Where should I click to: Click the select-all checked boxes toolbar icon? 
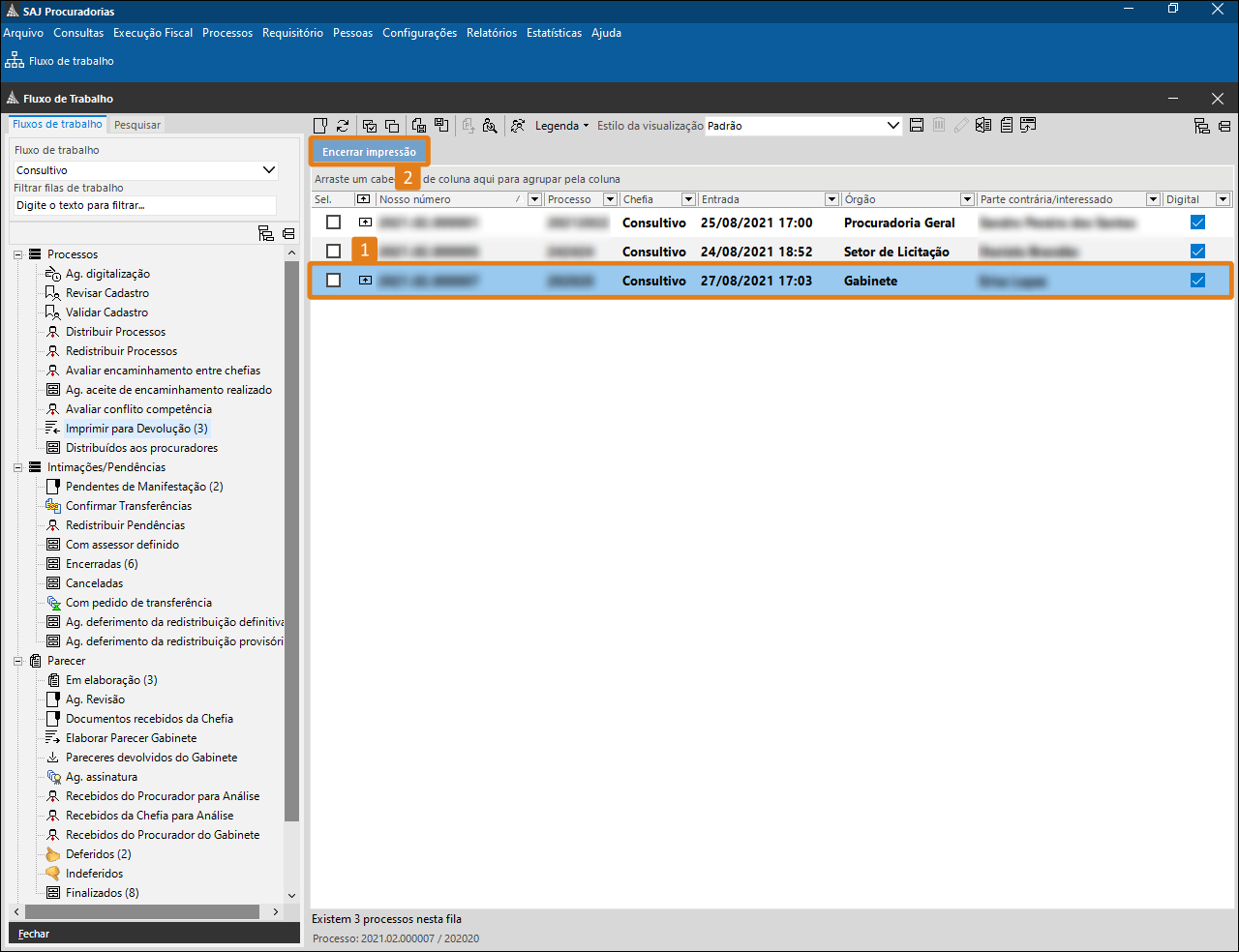coord(369,126)
